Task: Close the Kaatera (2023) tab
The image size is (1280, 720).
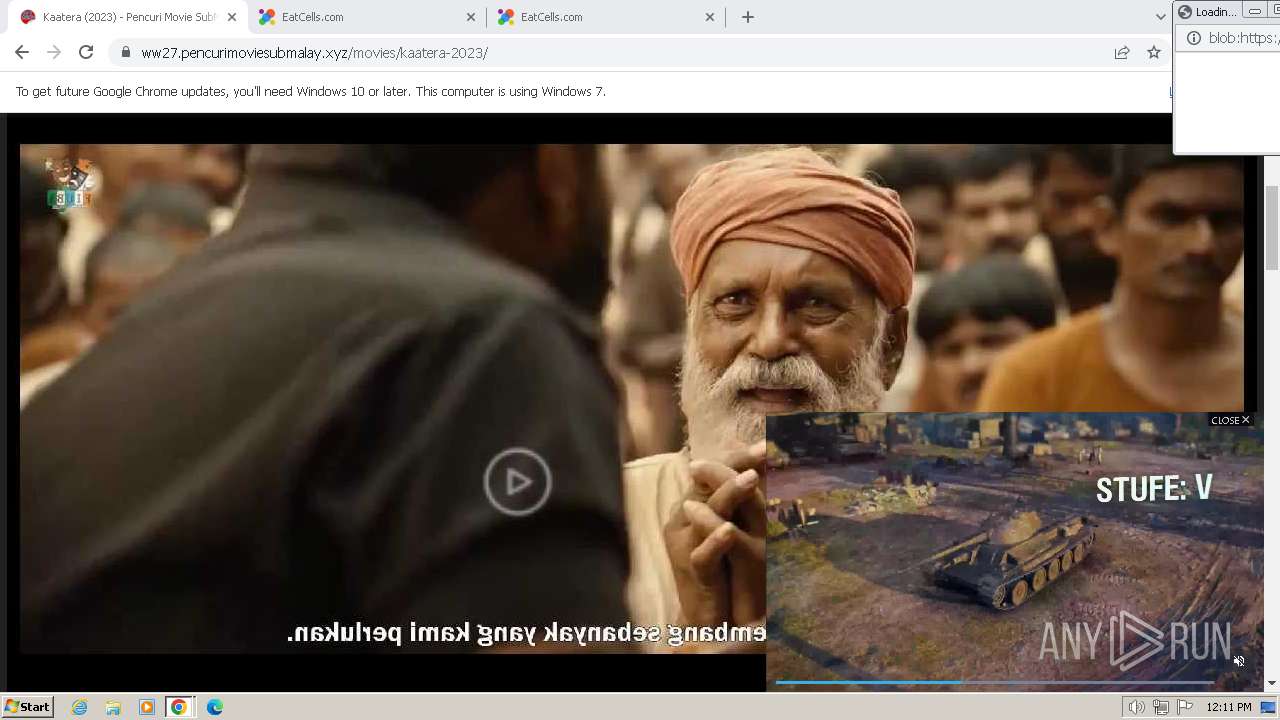Action: pos(232,17)
